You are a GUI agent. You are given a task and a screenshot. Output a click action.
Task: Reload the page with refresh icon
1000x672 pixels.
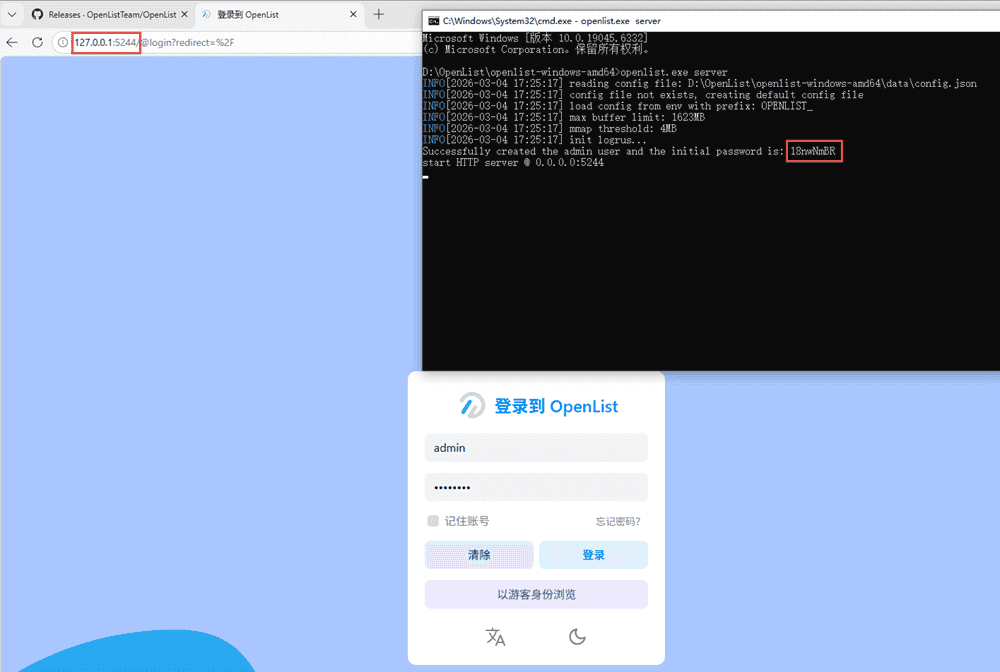(x=37, y=43)
